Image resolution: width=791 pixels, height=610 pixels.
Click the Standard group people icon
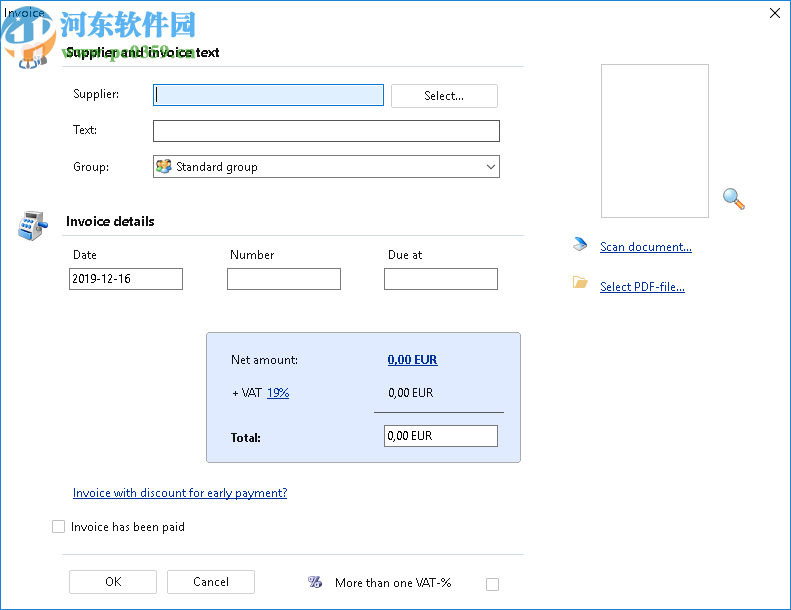(163, 166)
